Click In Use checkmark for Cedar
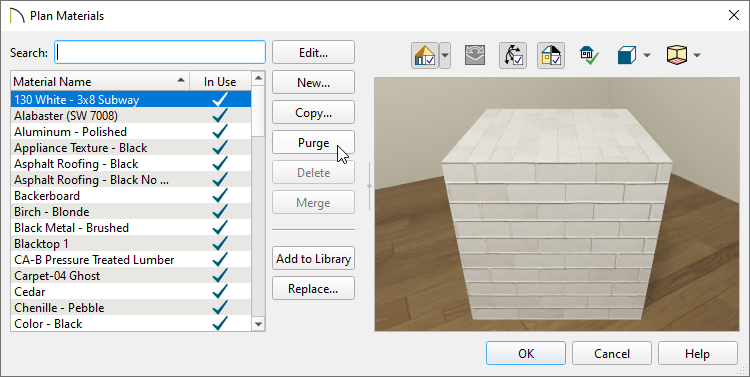The width and height of the screenshot is (750, 377). [x=220, y=291]
